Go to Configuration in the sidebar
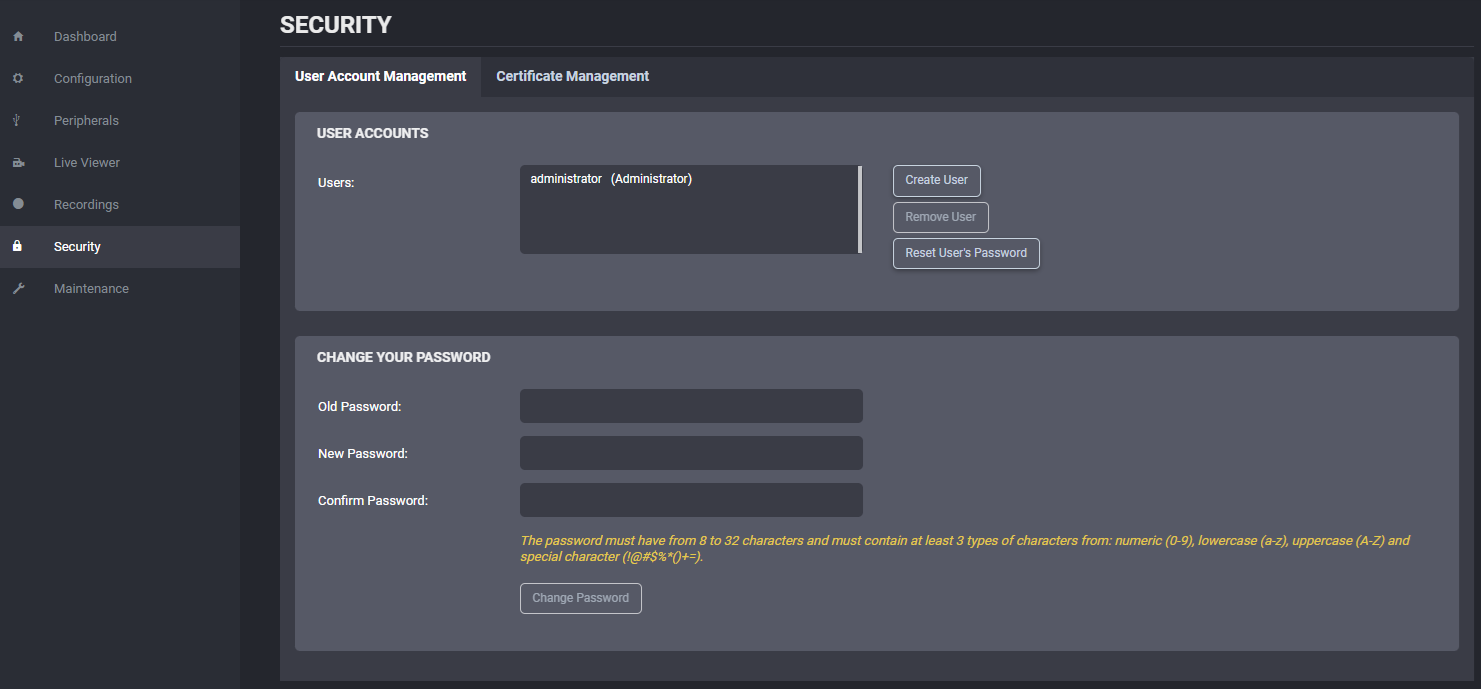Image resolution: width=1481 pixels, height=689 pixels. (x=120, y=79)
